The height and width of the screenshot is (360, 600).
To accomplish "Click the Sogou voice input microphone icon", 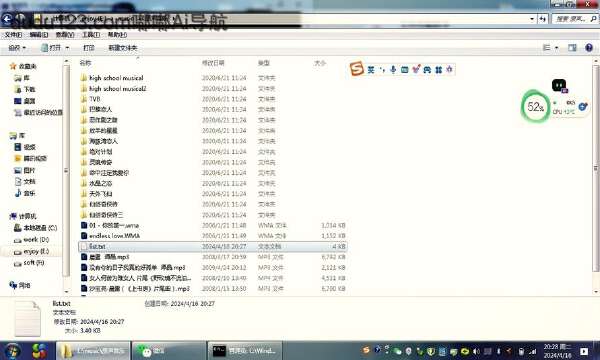I will pos(393,70).
